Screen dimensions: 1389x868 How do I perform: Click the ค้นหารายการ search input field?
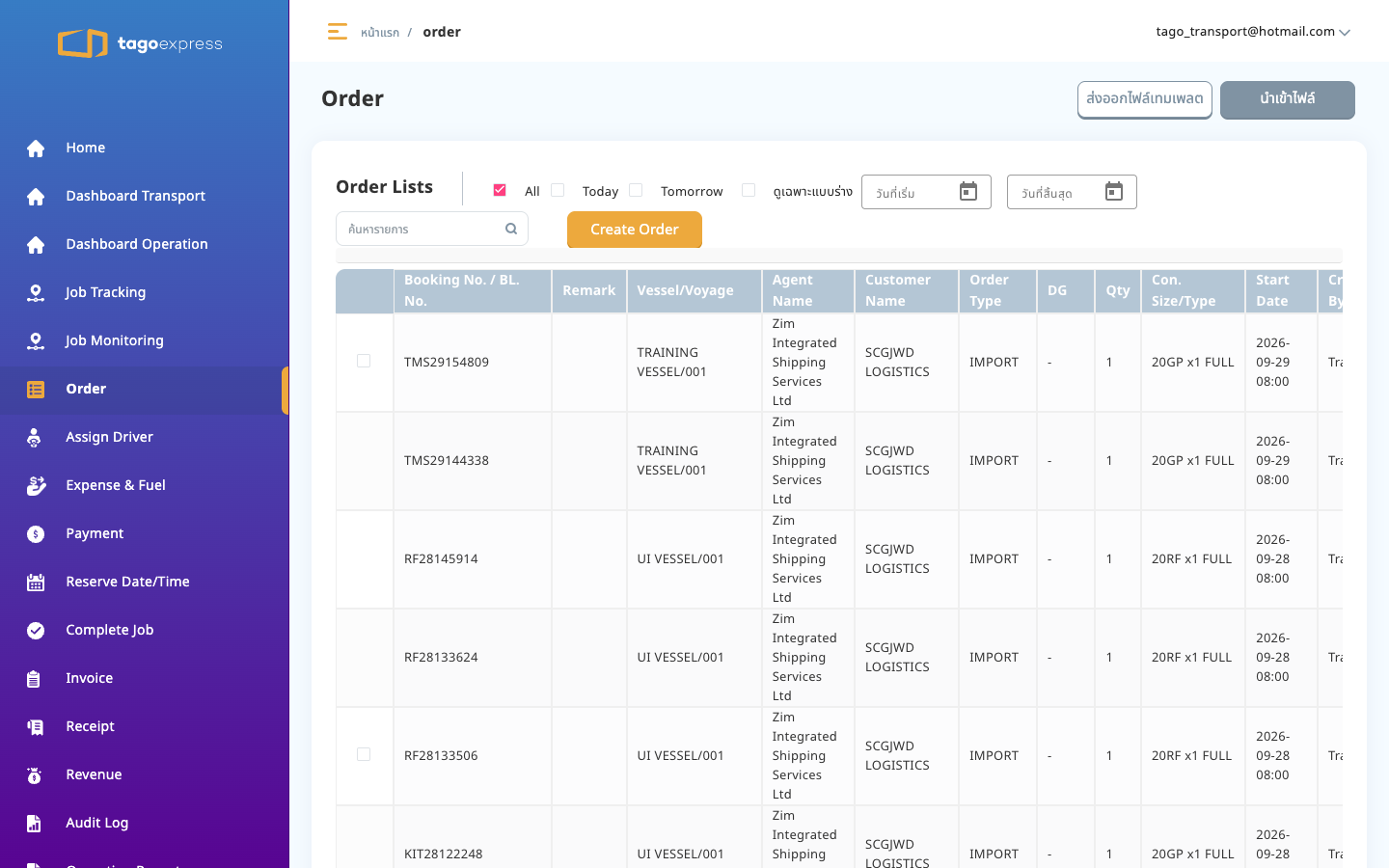pyautogui.click(x=432, y=229)
